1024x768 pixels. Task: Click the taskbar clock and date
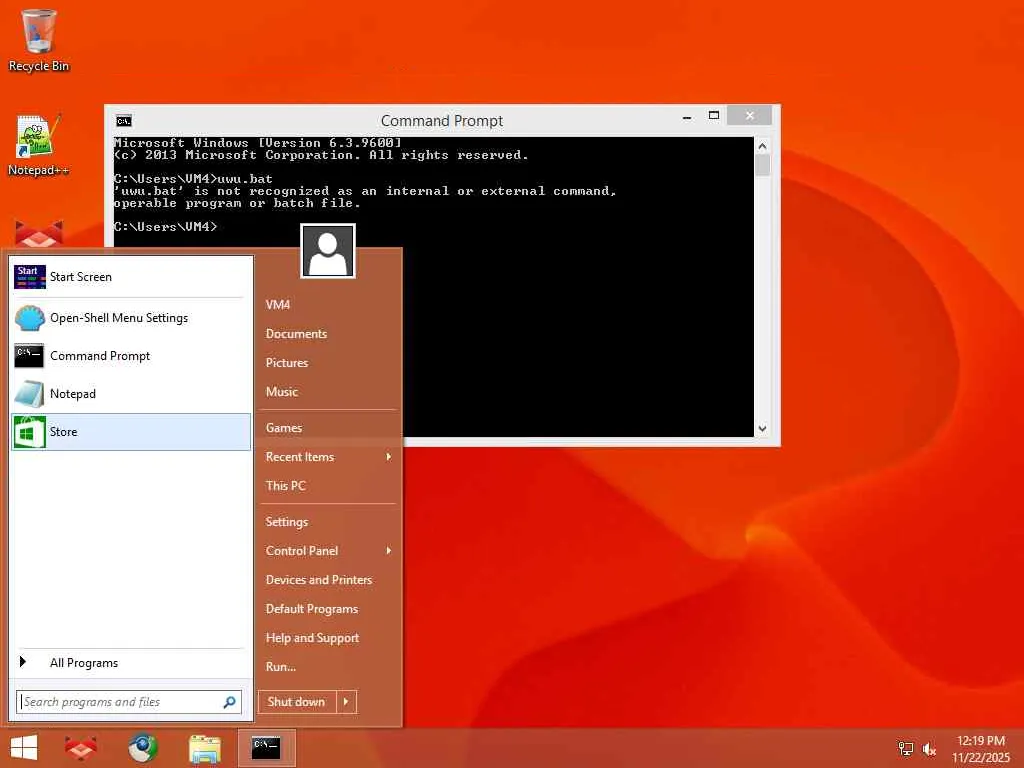pyautogui.click(x=981, y=749)
